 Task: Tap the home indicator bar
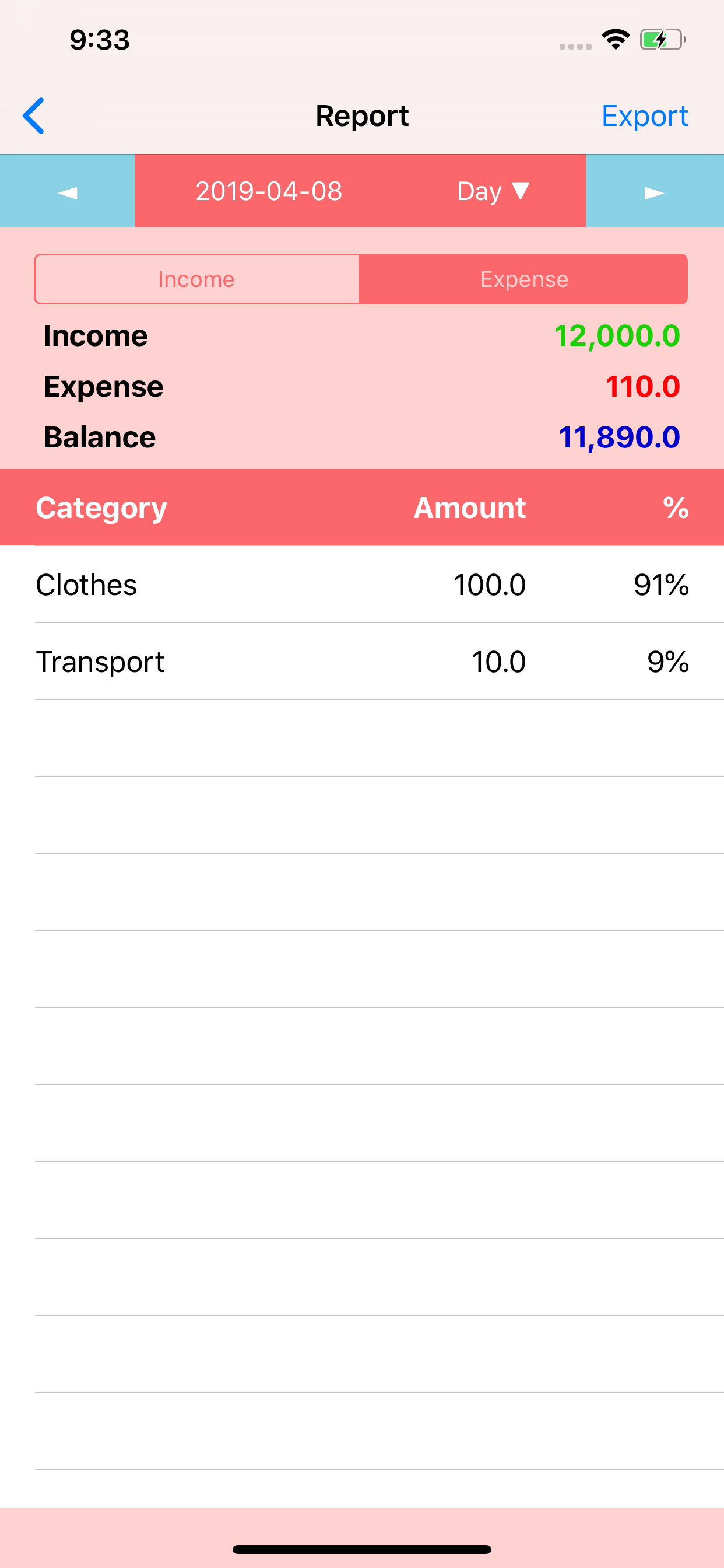click(x=362, y=1549)
